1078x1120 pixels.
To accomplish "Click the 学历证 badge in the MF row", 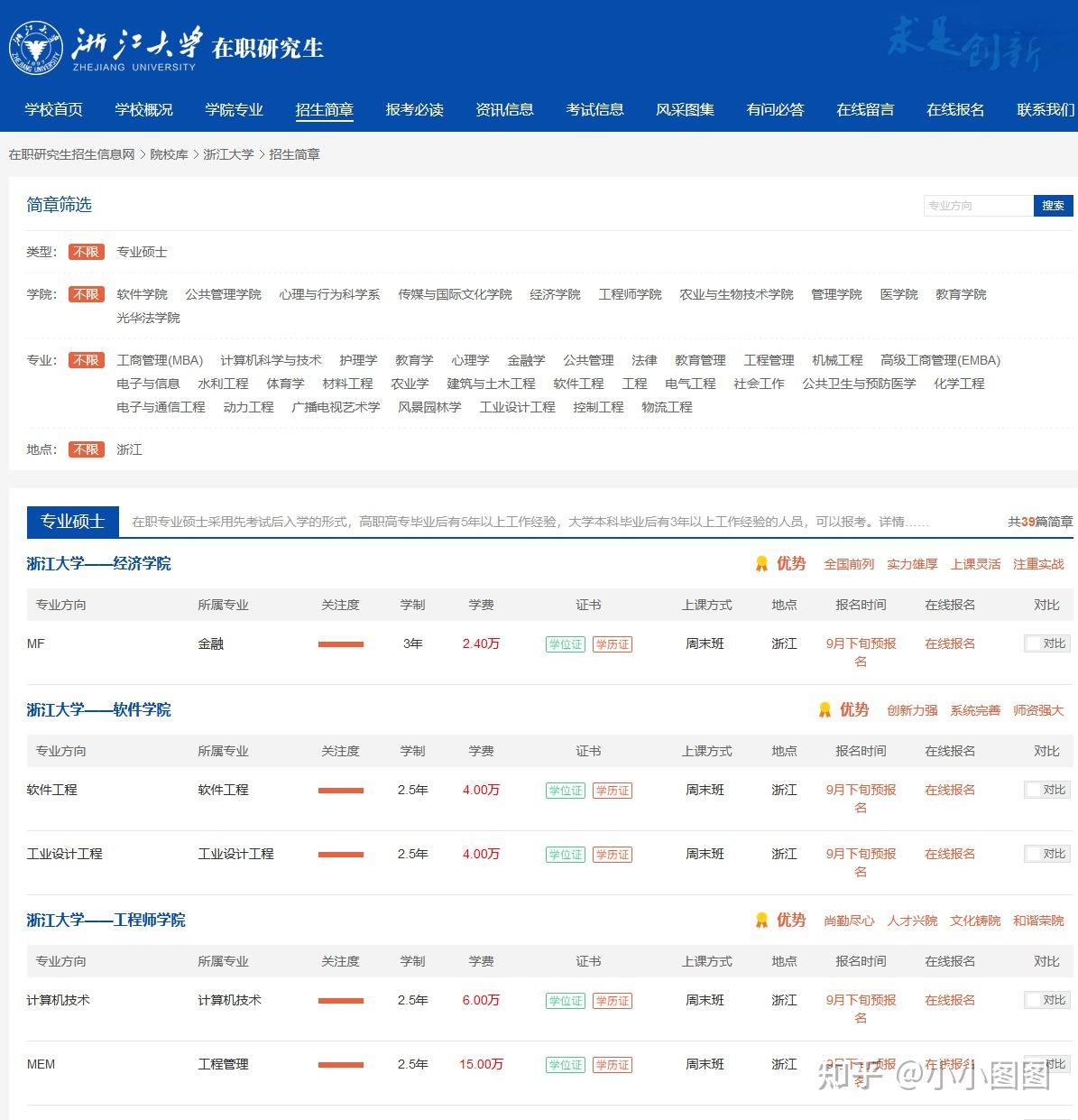I will tap(613, 644).
